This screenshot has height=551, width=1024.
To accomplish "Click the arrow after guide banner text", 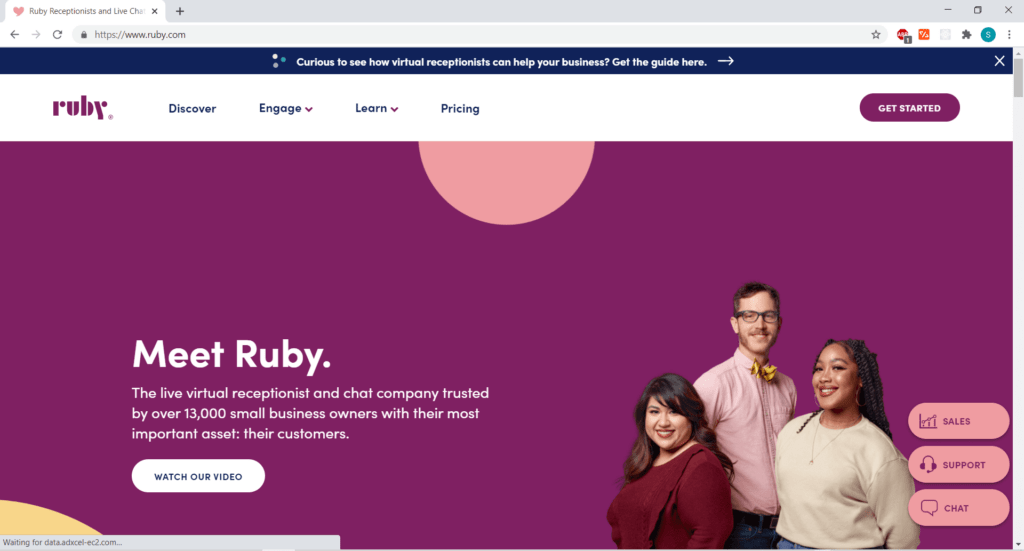I will click(726, 61).
